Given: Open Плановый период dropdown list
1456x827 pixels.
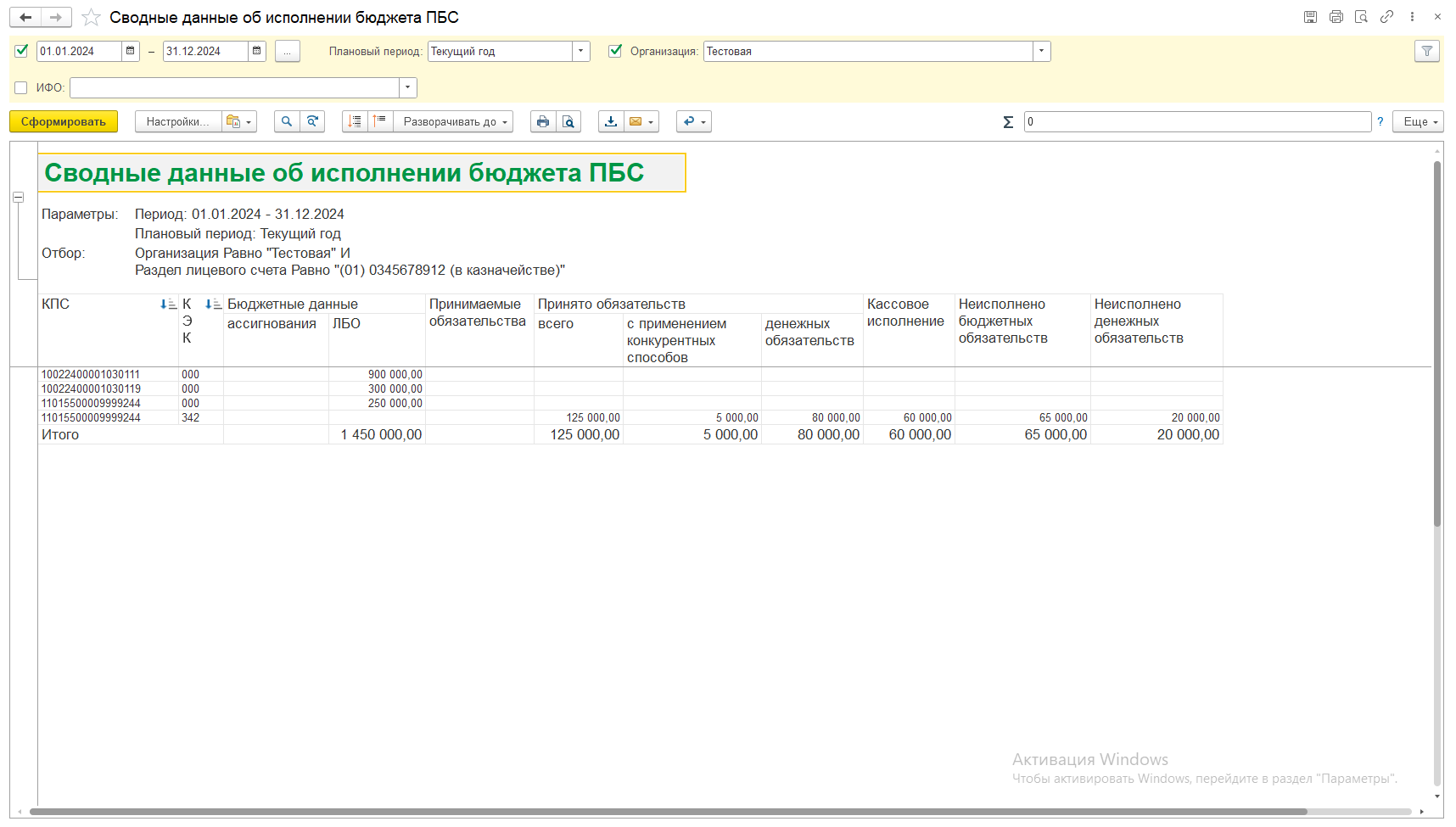Looking at the screenshot, I should [x=581, y=51].
